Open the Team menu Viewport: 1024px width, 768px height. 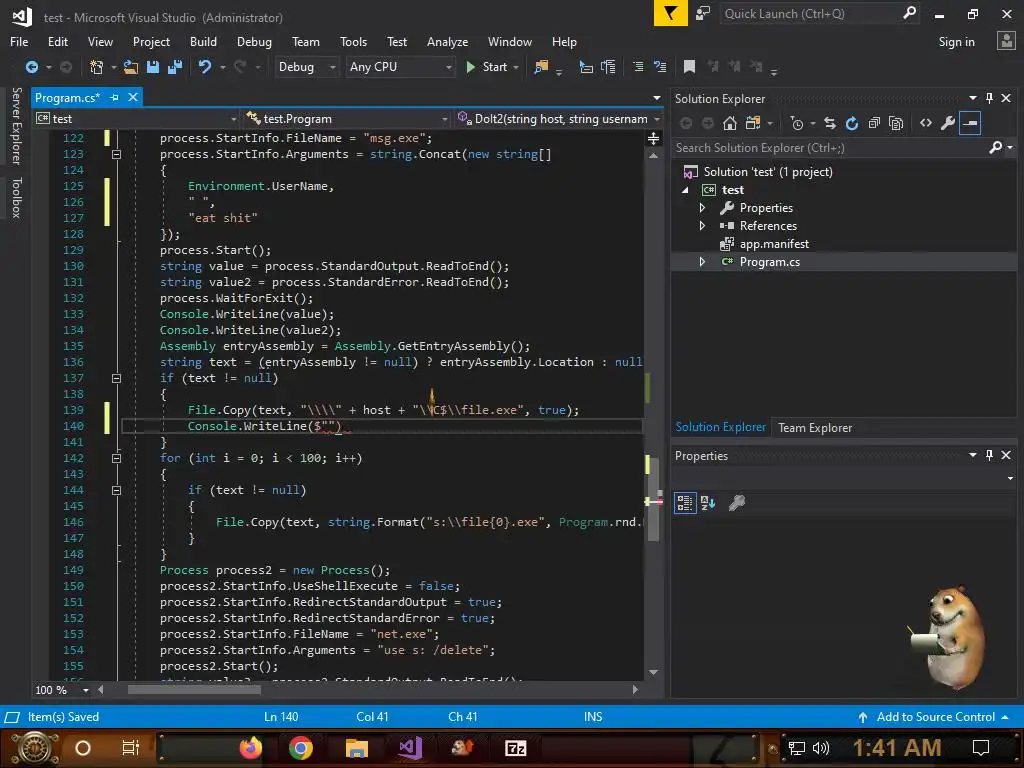pos(306,42)
